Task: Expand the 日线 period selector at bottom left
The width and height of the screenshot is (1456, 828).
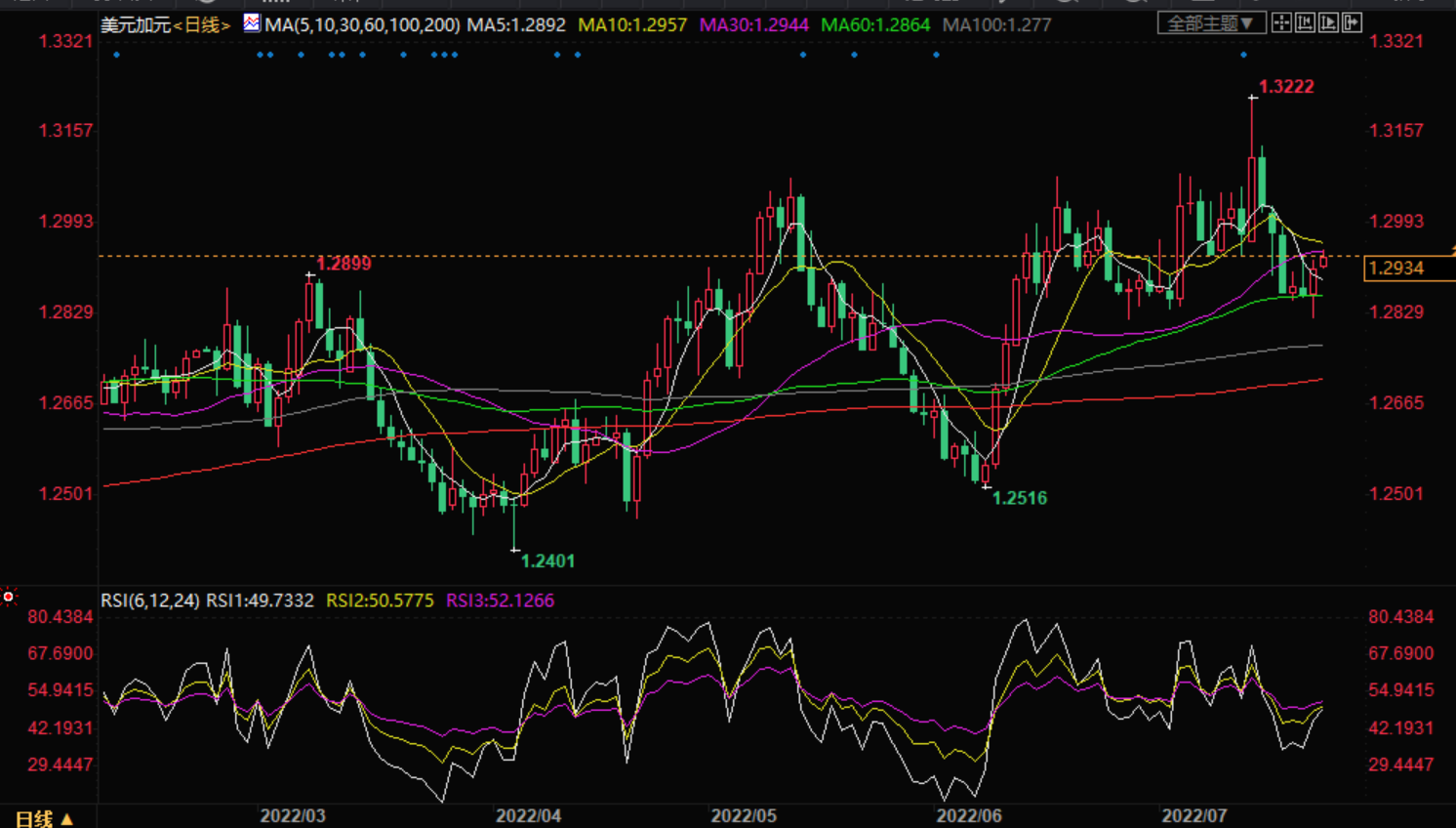Action: click(45, 818)
